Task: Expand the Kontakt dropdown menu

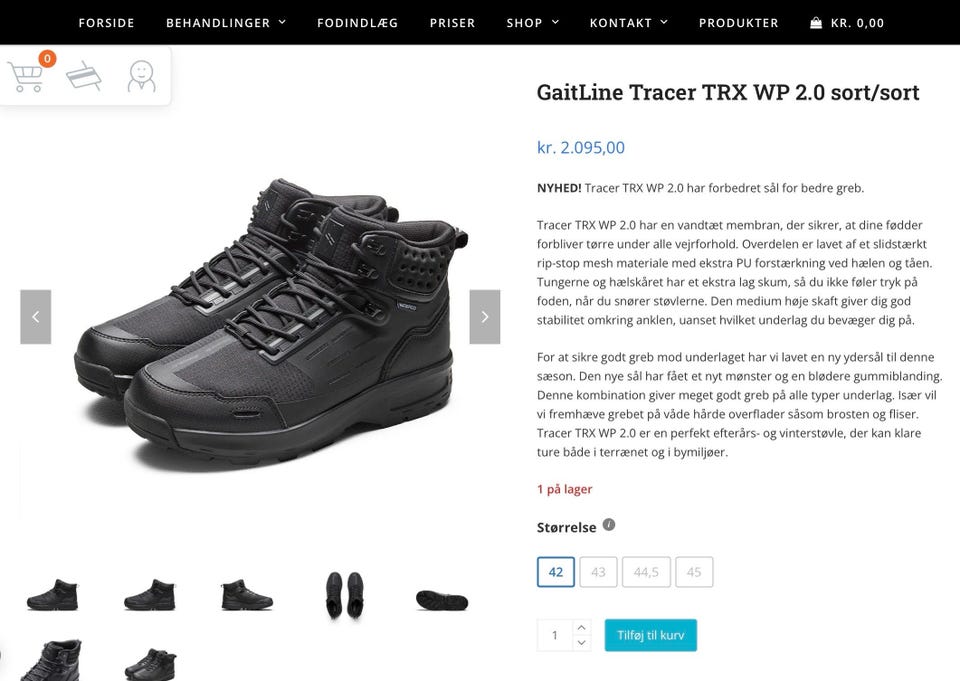Action: click(x=628, y=23)
